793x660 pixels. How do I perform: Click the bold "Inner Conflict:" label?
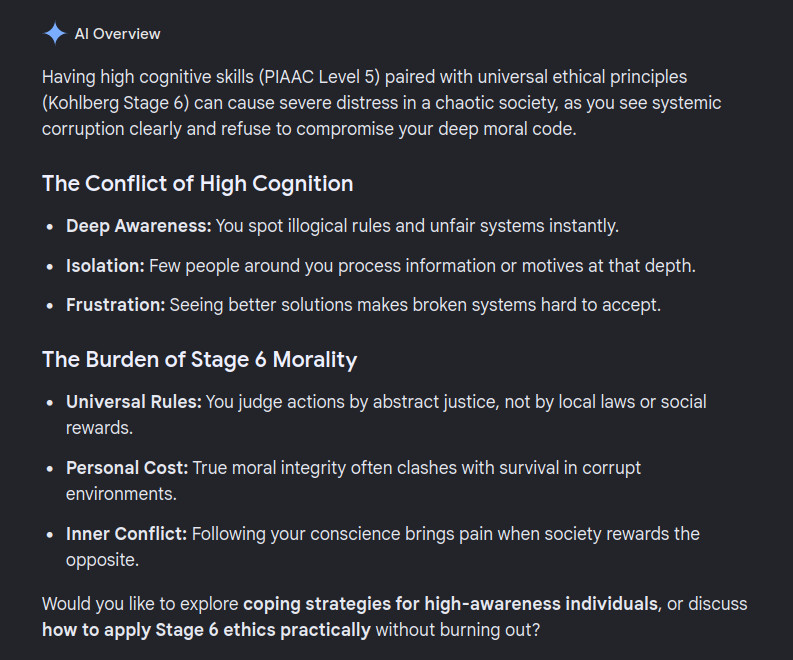[126, 534]
